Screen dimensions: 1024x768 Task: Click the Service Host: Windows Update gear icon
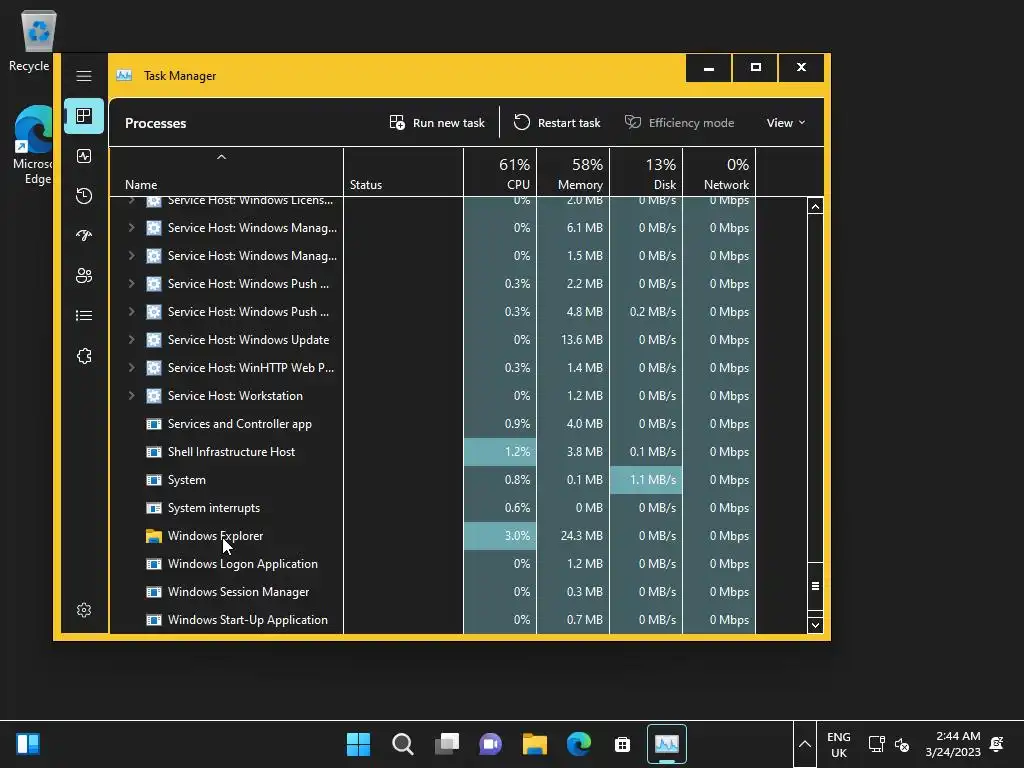(153, 340)
